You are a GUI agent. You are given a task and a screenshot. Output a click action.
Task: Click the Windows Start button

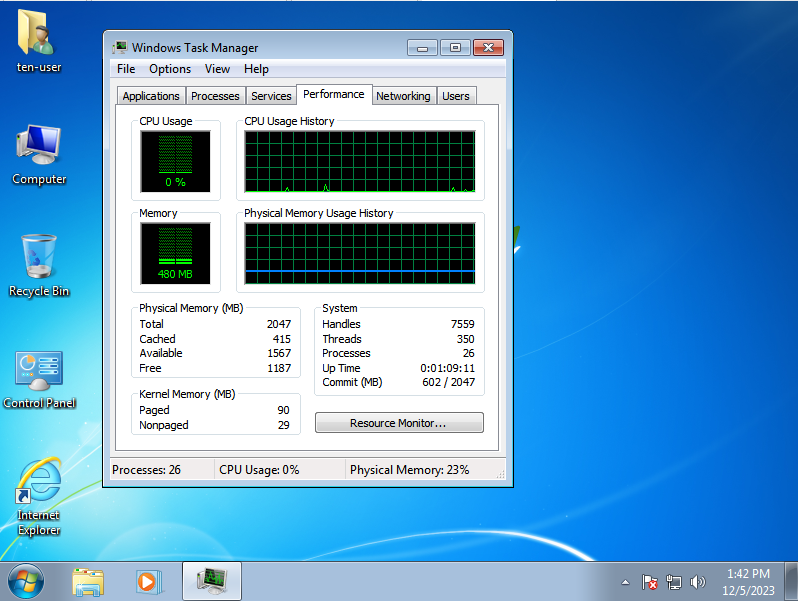pos(26,580)
